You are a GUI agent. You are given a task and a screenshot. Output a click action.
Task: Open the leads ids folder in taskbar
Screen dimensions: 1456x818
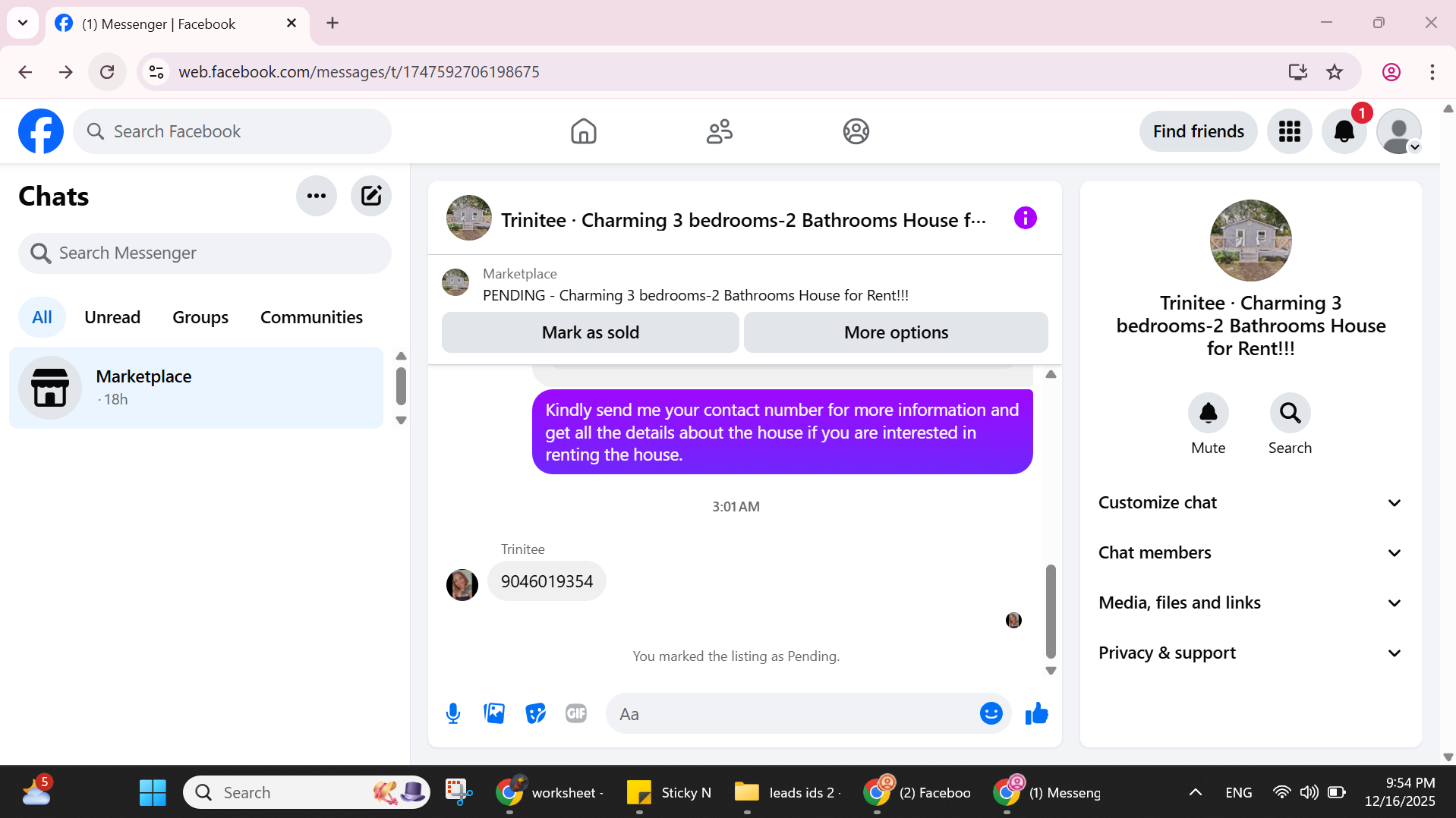tap(788, 792)
